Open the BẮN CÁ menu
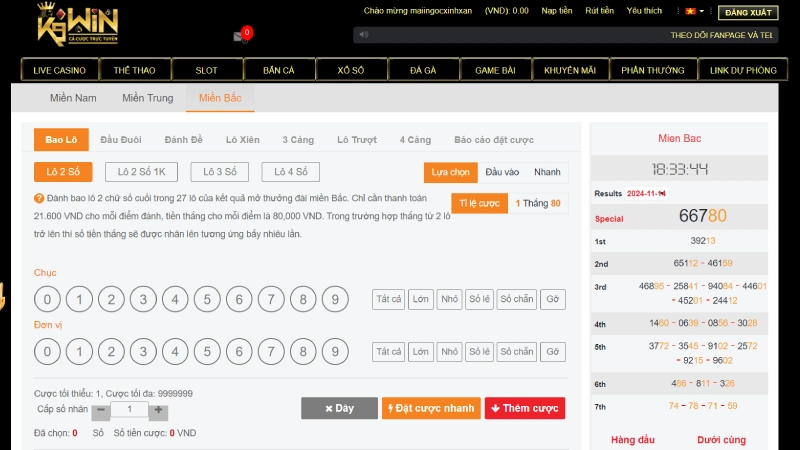Screen dimensions: 800x450 tap(279, 70)
